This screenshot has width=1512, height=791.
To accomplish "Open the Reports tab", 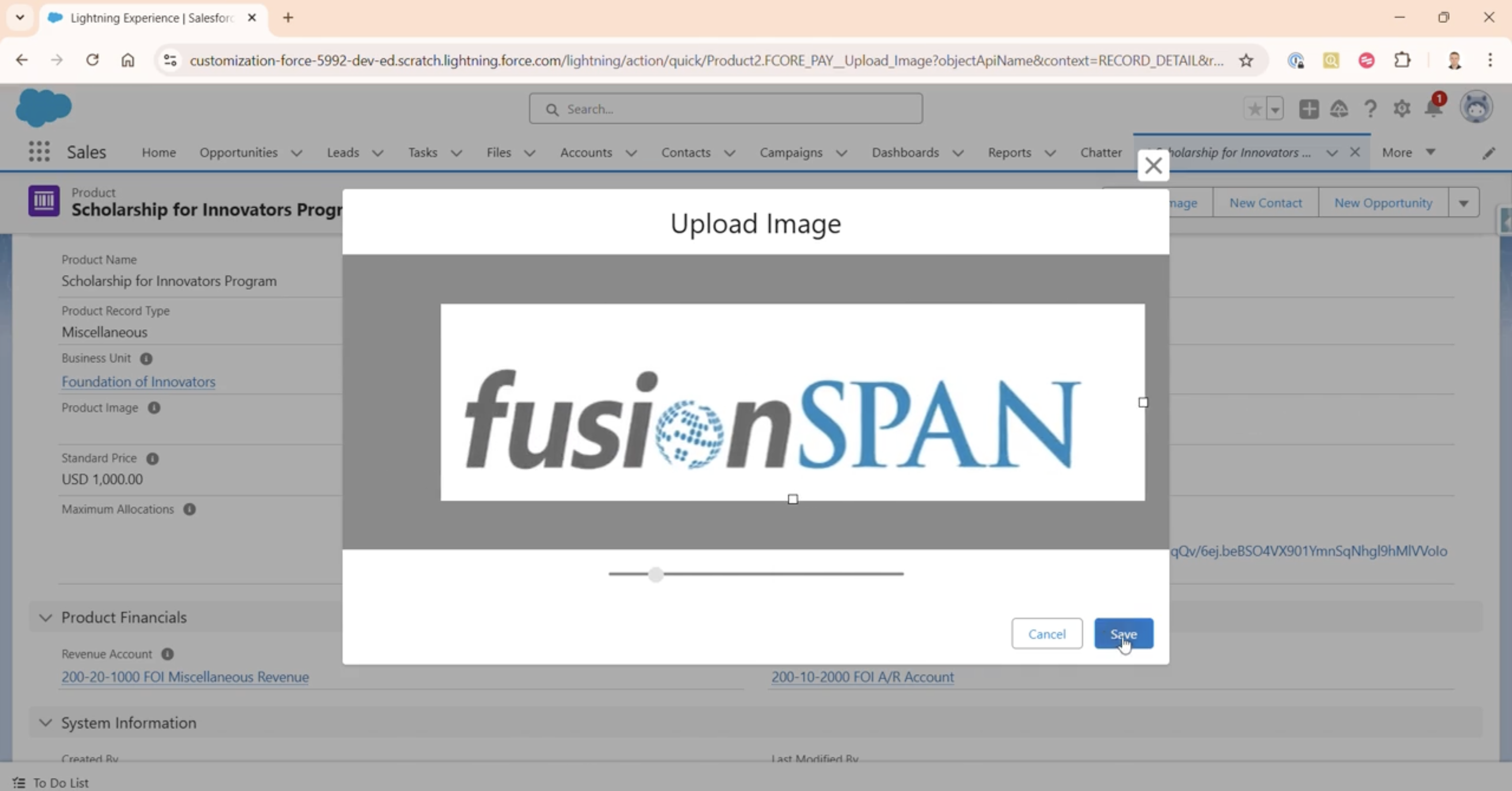I will click(1009, 152).
